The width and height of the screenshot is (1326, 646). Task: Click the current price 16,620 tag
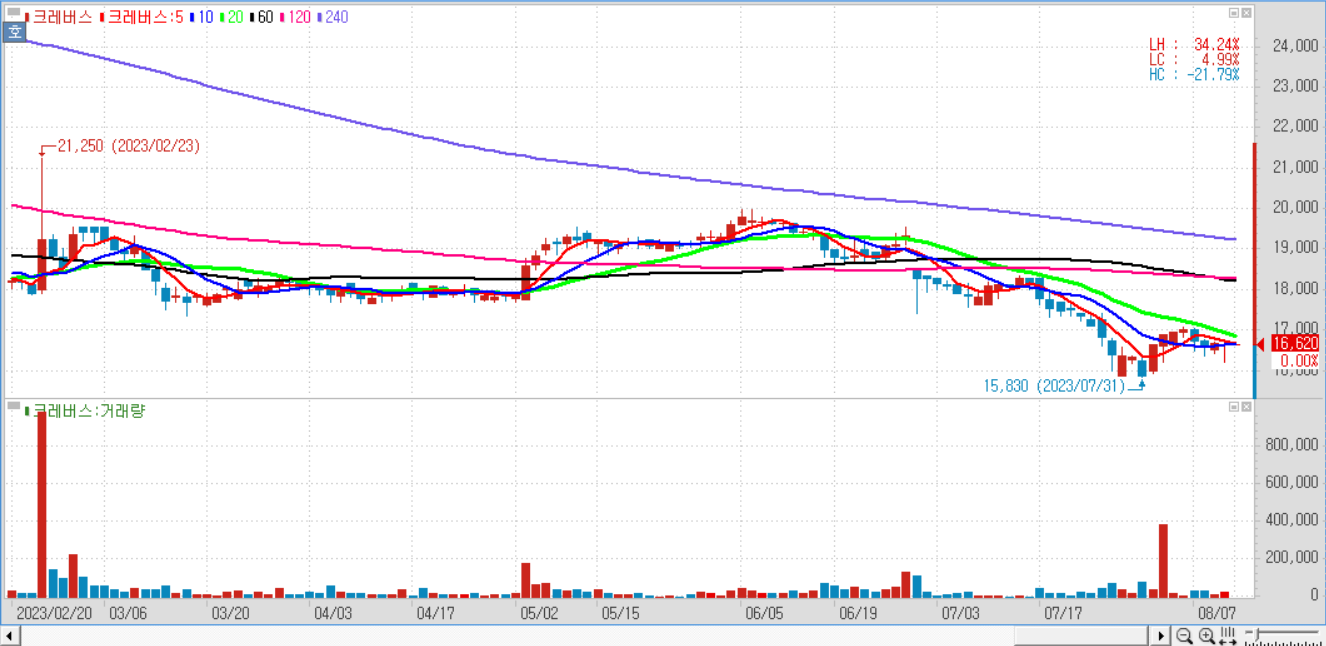[x=1295, y=343]
